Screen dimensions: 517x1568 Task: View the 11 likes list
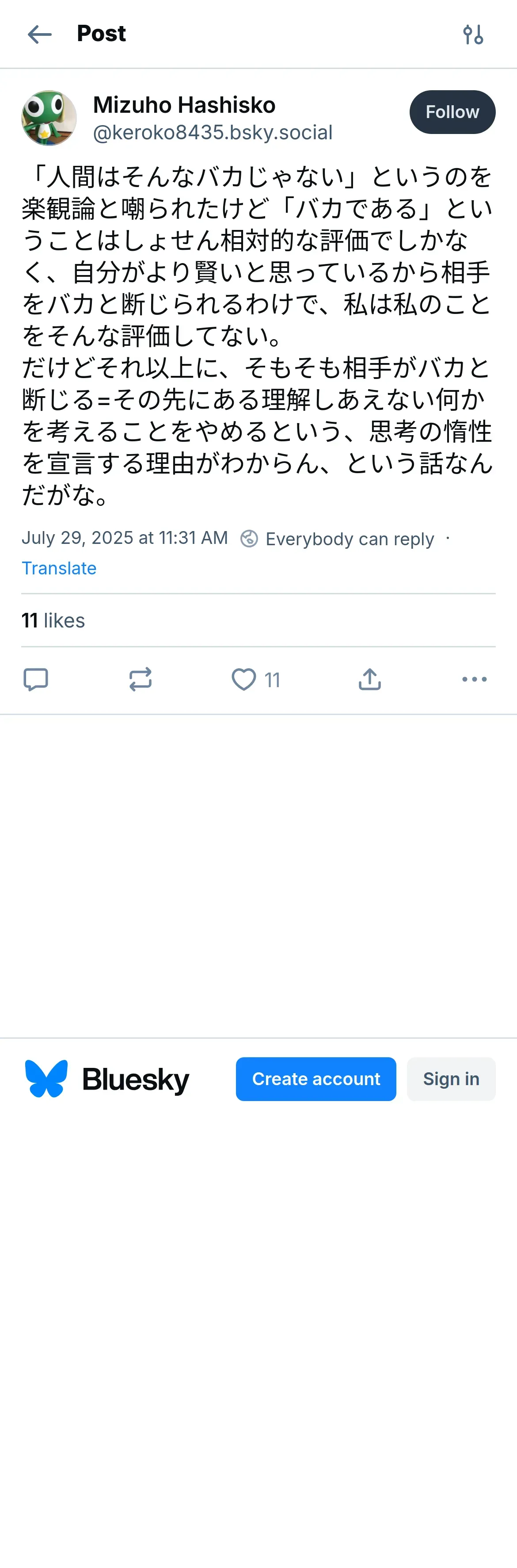pos(53,620)
